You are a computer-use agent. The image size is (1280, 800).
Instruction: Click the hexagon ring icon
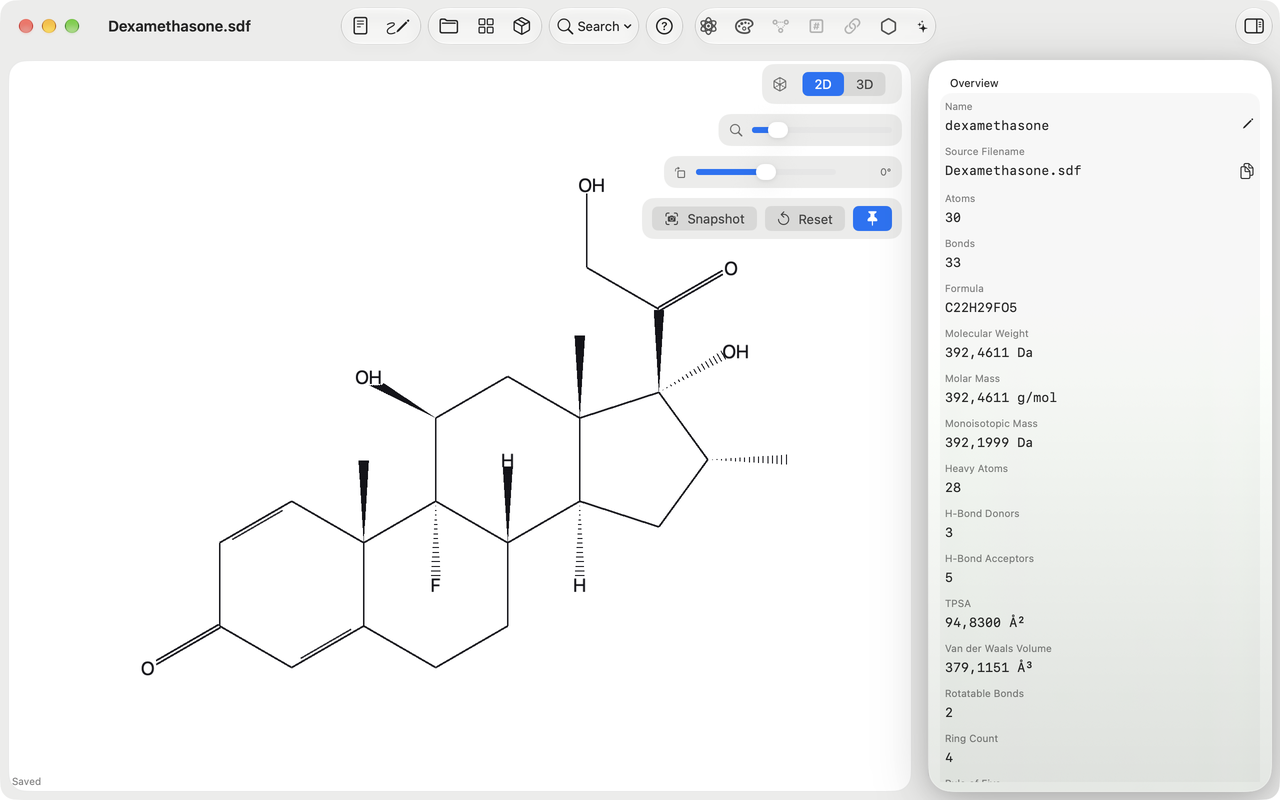point(888,26)
